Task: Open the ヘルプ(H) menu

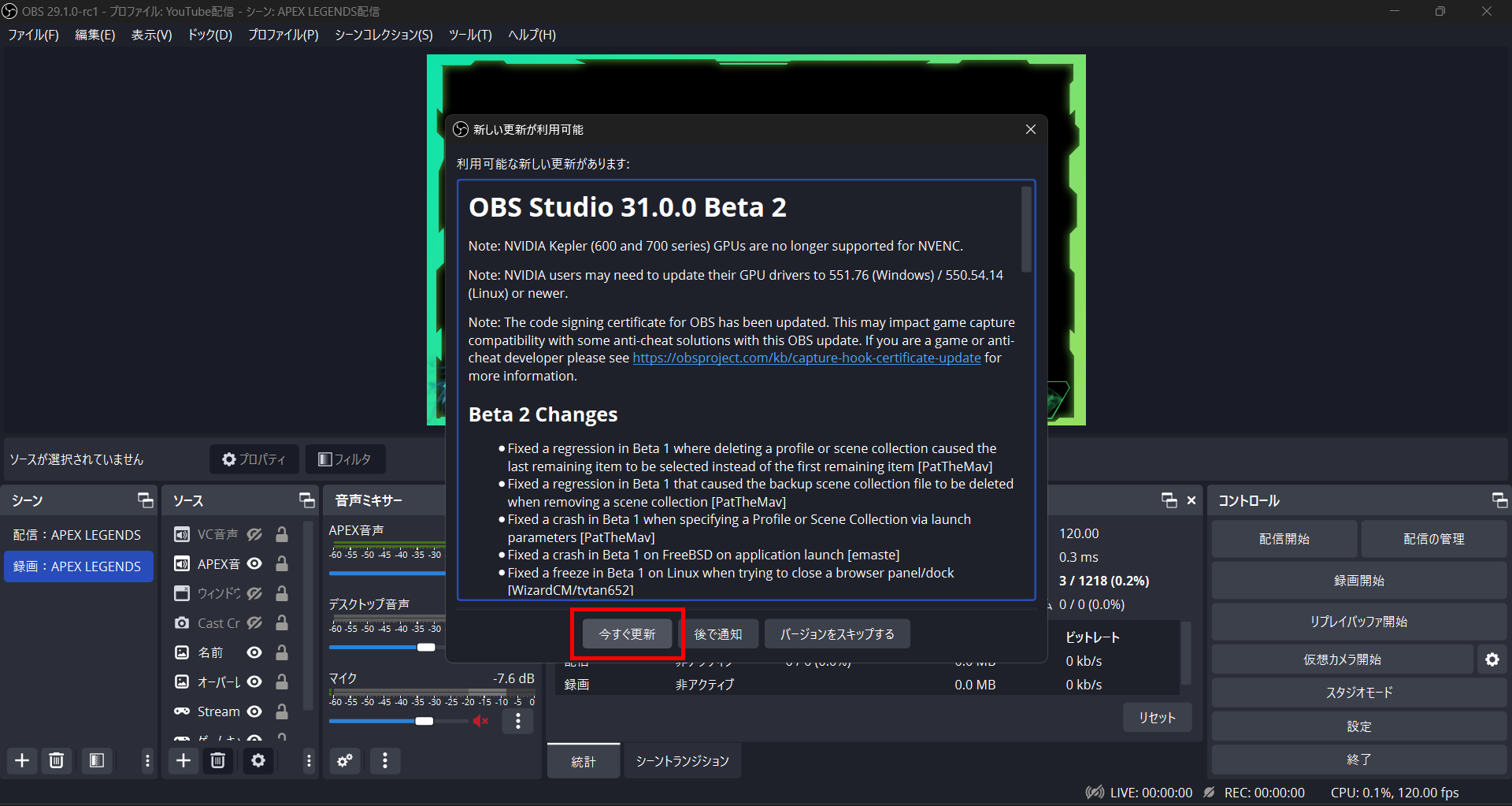Action: coord(532,35)
